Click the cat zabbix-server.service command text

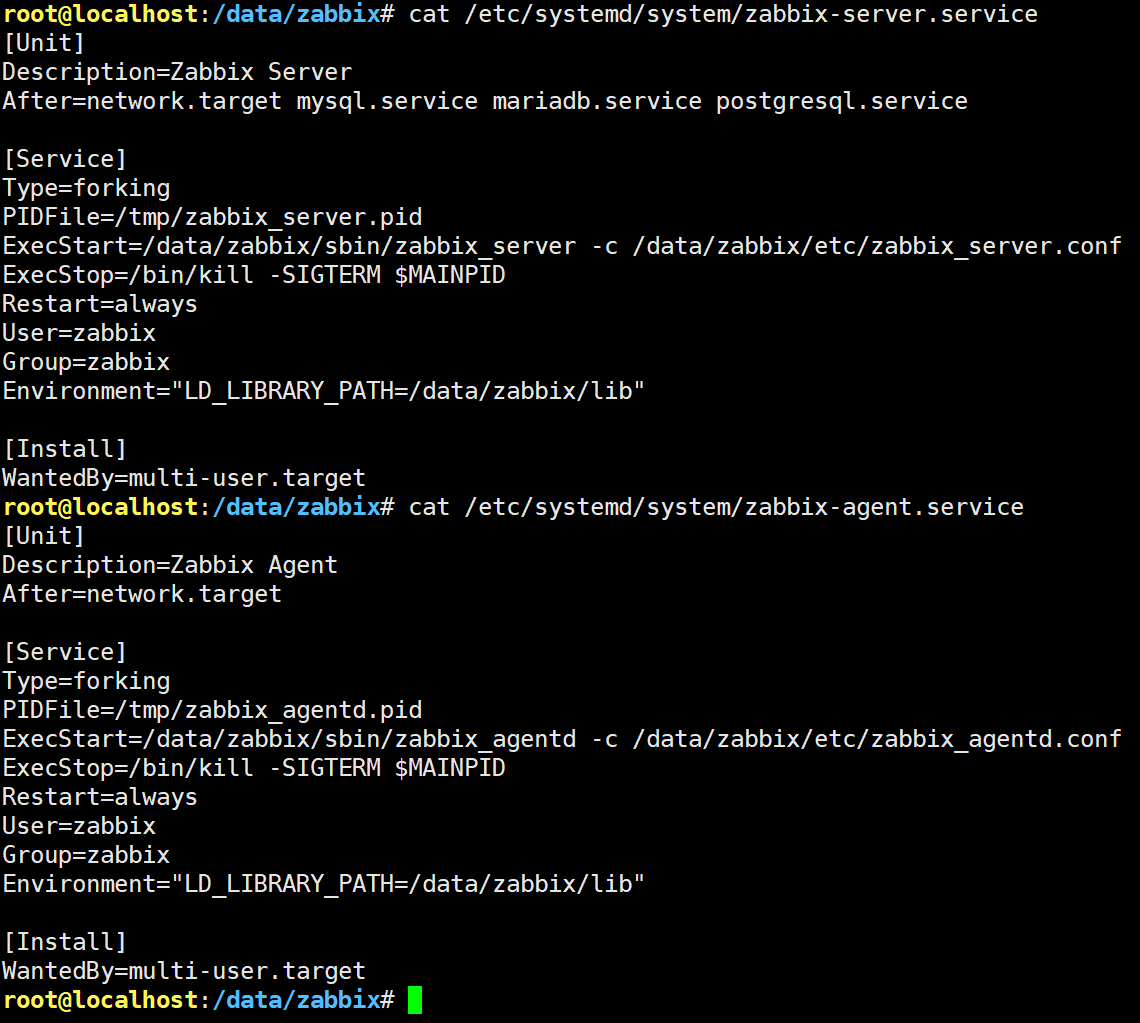pos(723,15)
